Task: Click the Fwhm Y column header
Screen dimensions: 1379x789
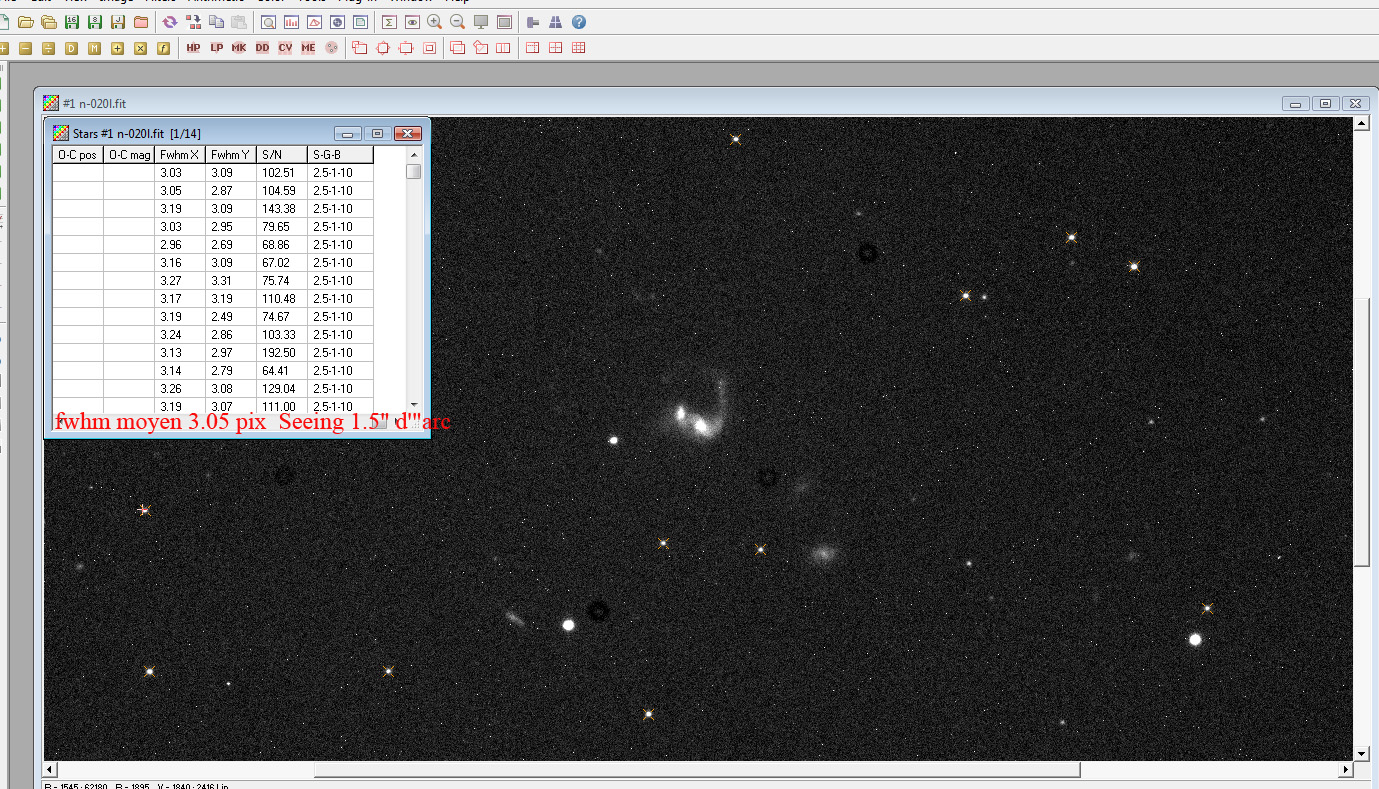Action: click(232, 155)
